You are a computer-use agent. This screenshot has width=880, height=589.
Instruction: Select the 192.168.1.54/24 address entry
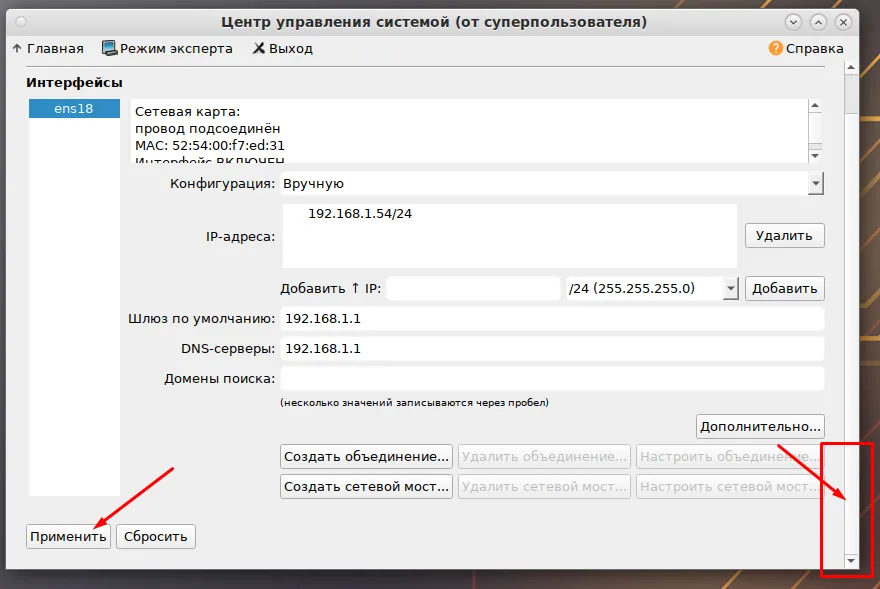coord(360,214)
